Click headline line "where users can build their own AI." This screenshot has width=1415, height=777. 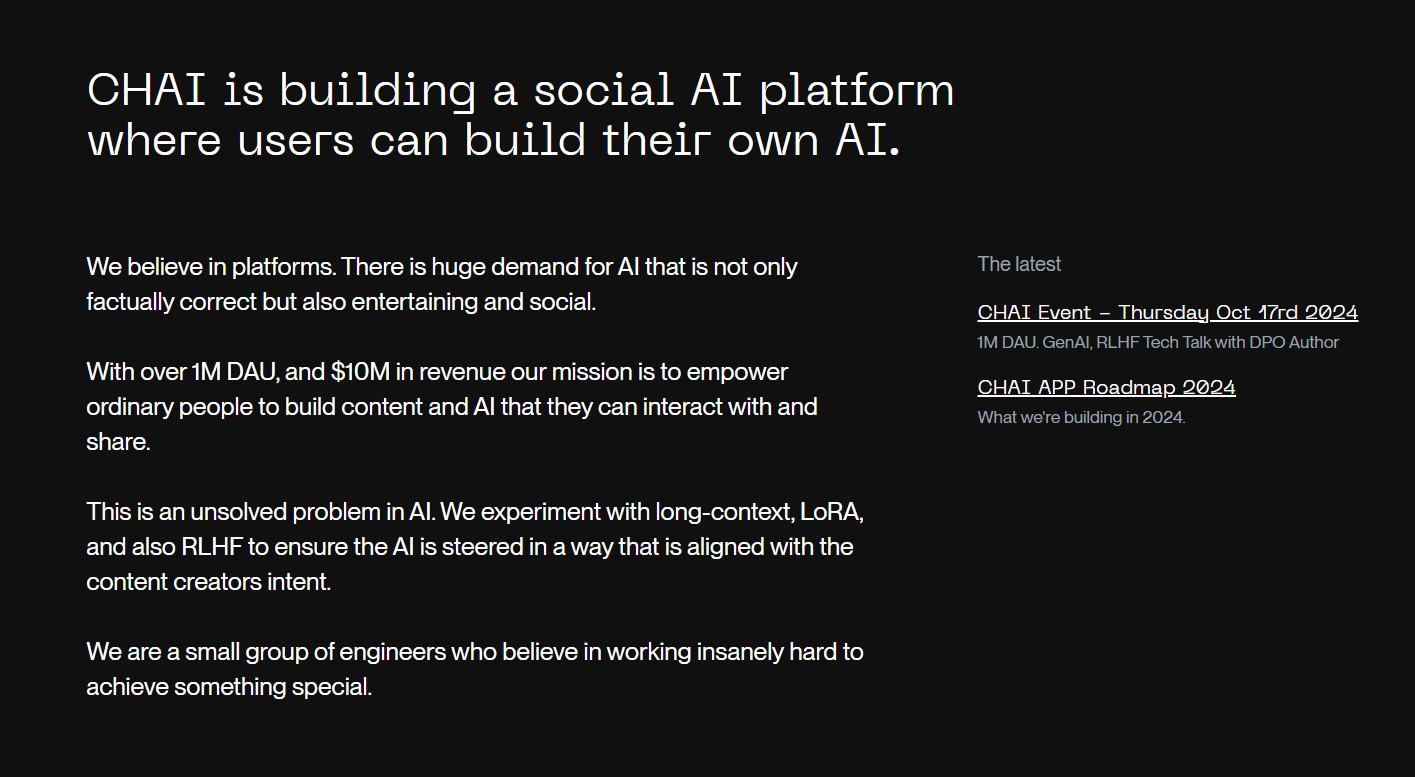[x=494, y=140]
